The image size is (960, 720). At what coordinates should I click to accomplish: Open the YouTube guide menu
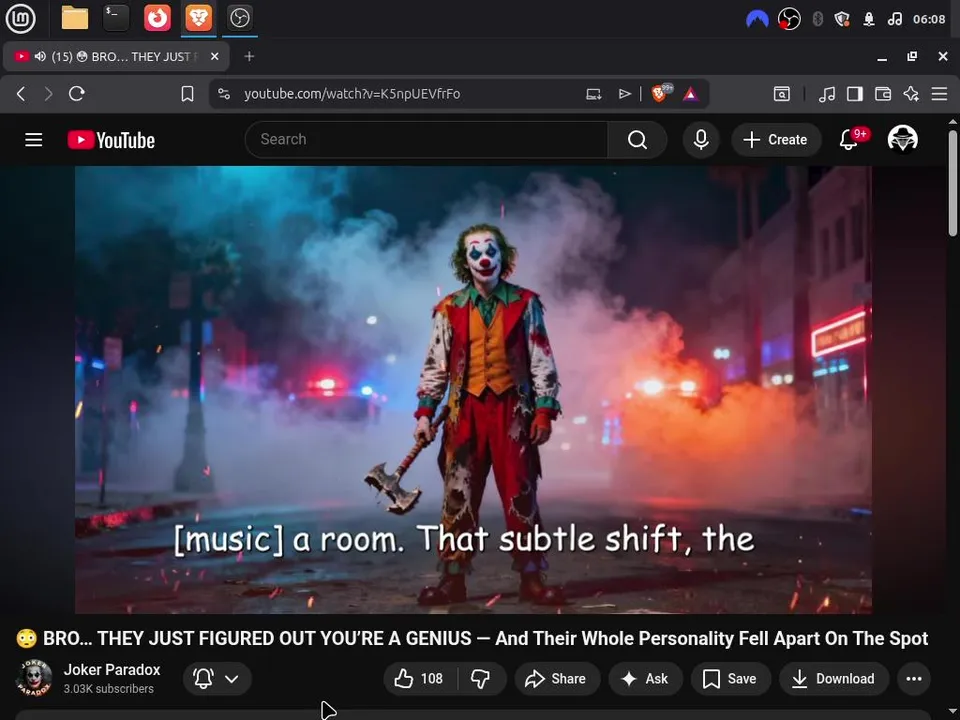(x=34, y=140)
